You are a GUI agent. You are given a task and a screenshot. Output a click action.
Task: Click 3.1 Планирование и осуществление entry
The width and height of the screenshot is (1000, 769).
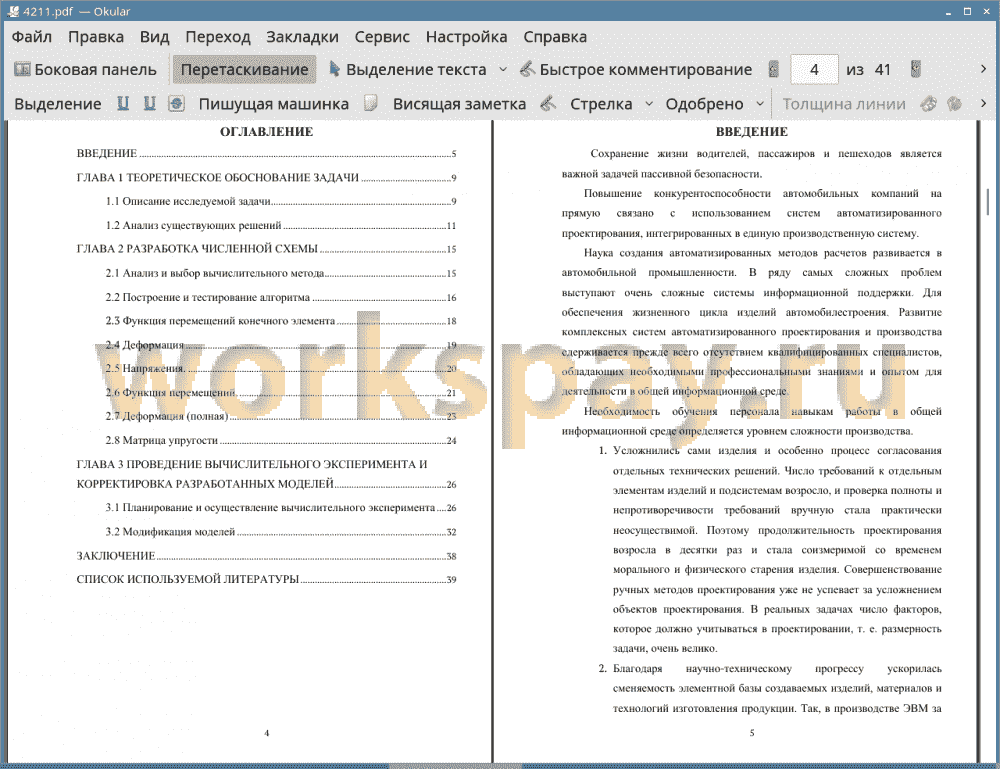coord(281,508)
